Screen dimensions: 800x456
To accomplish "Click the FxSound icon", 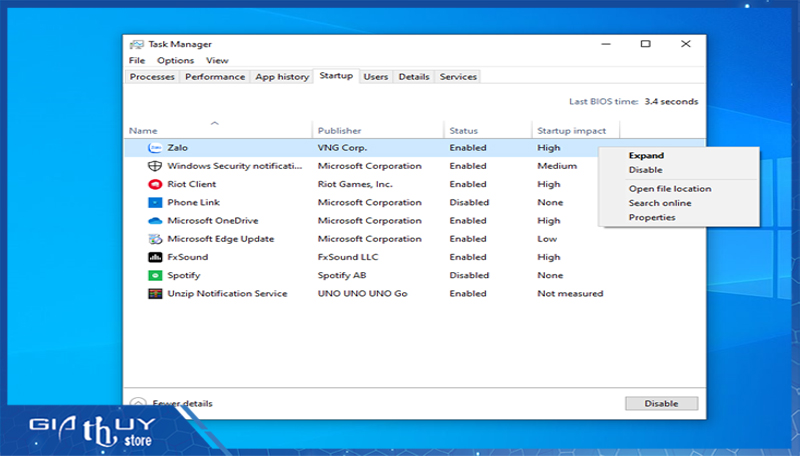I will tap(155, 257).
